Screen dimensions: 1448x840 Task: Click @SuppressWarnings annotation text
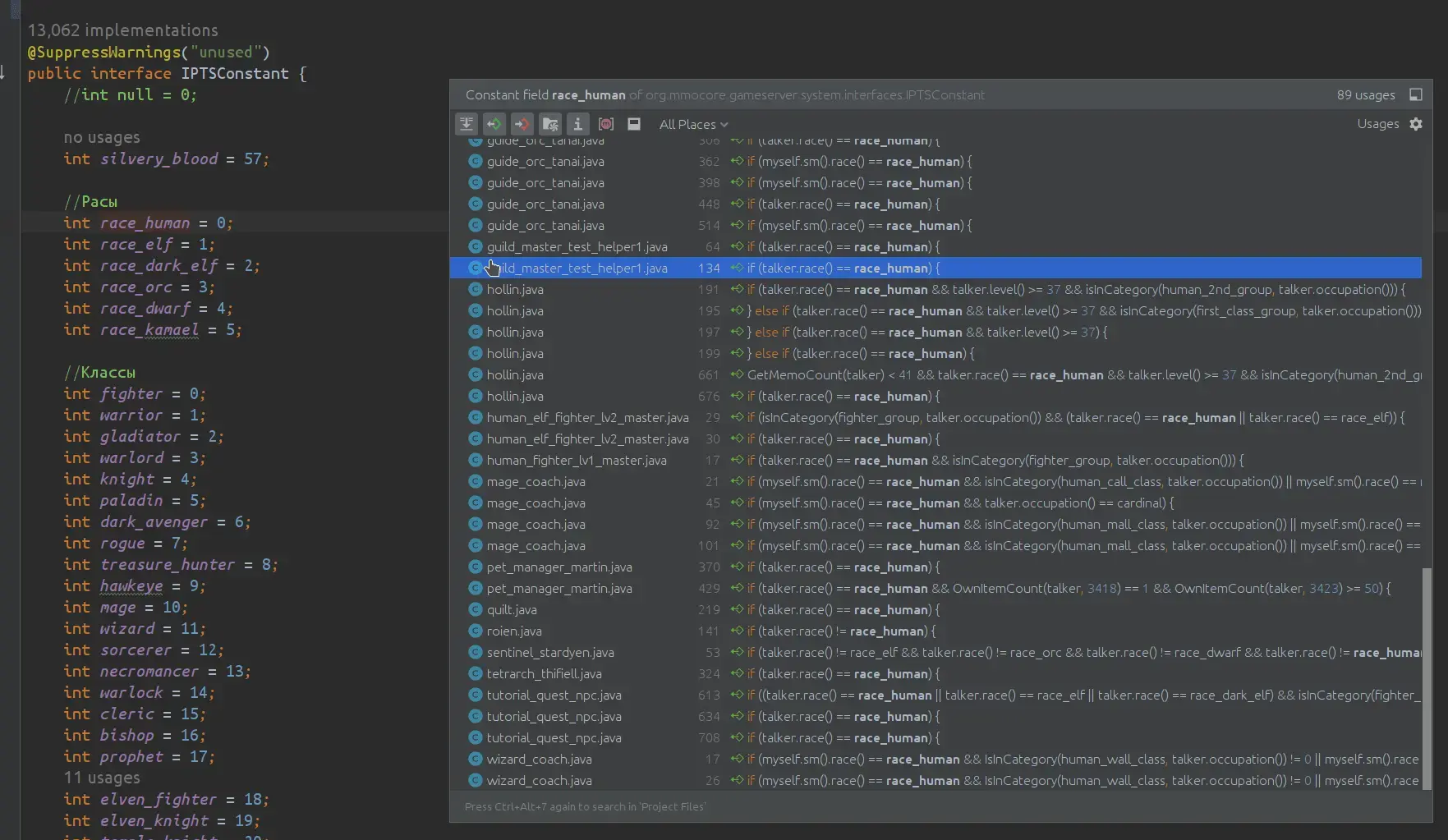pyautogui.click(x=103, y=52)
